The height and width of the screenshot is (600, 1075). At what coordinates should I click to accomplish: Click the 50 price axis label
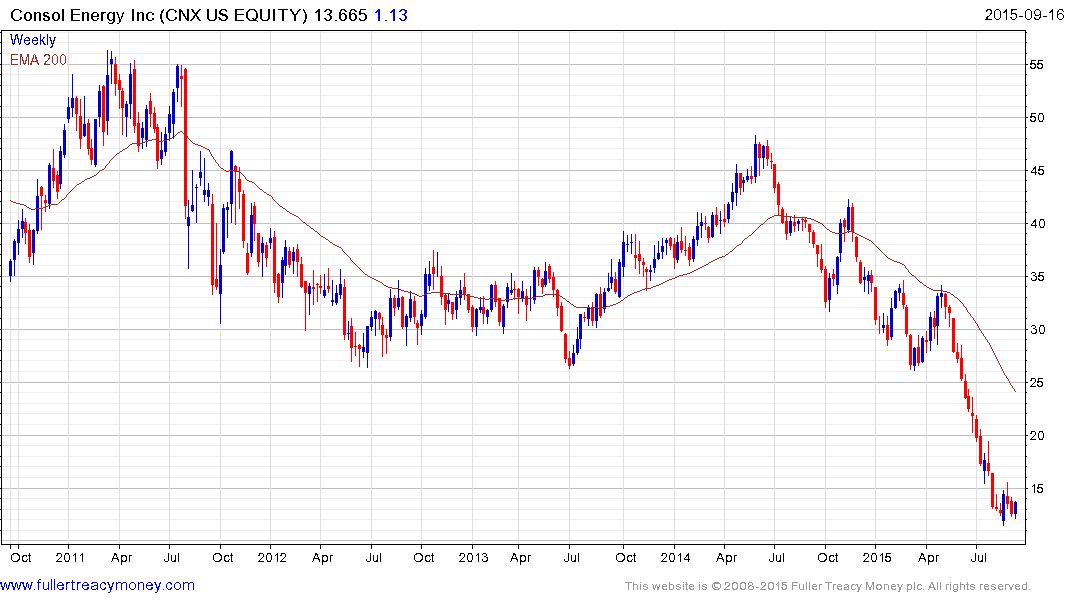pyautogui.click(x=1037, y=117)
